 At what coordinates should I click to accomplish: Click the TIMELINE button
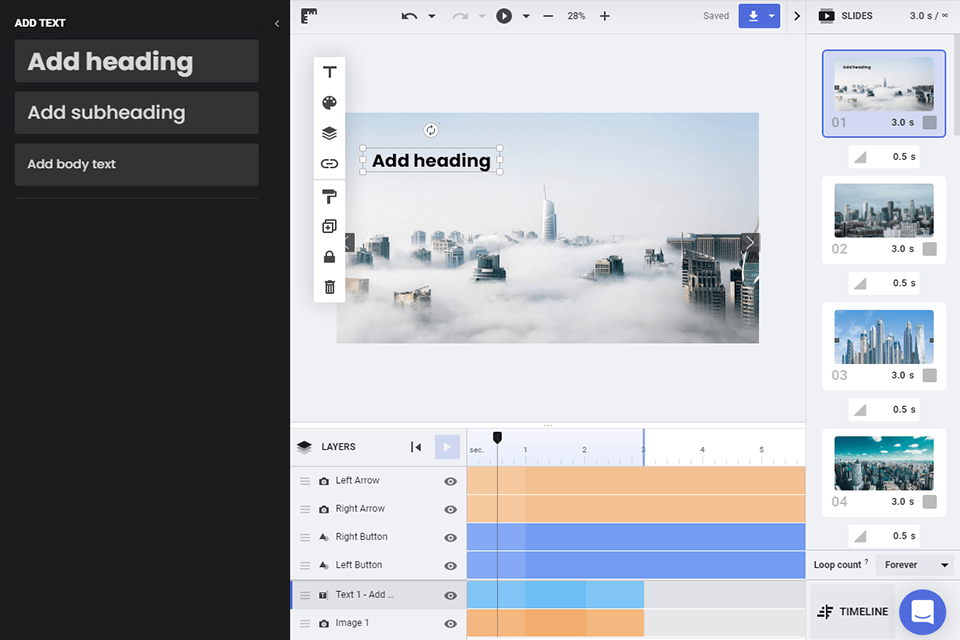tap(852, 612)
